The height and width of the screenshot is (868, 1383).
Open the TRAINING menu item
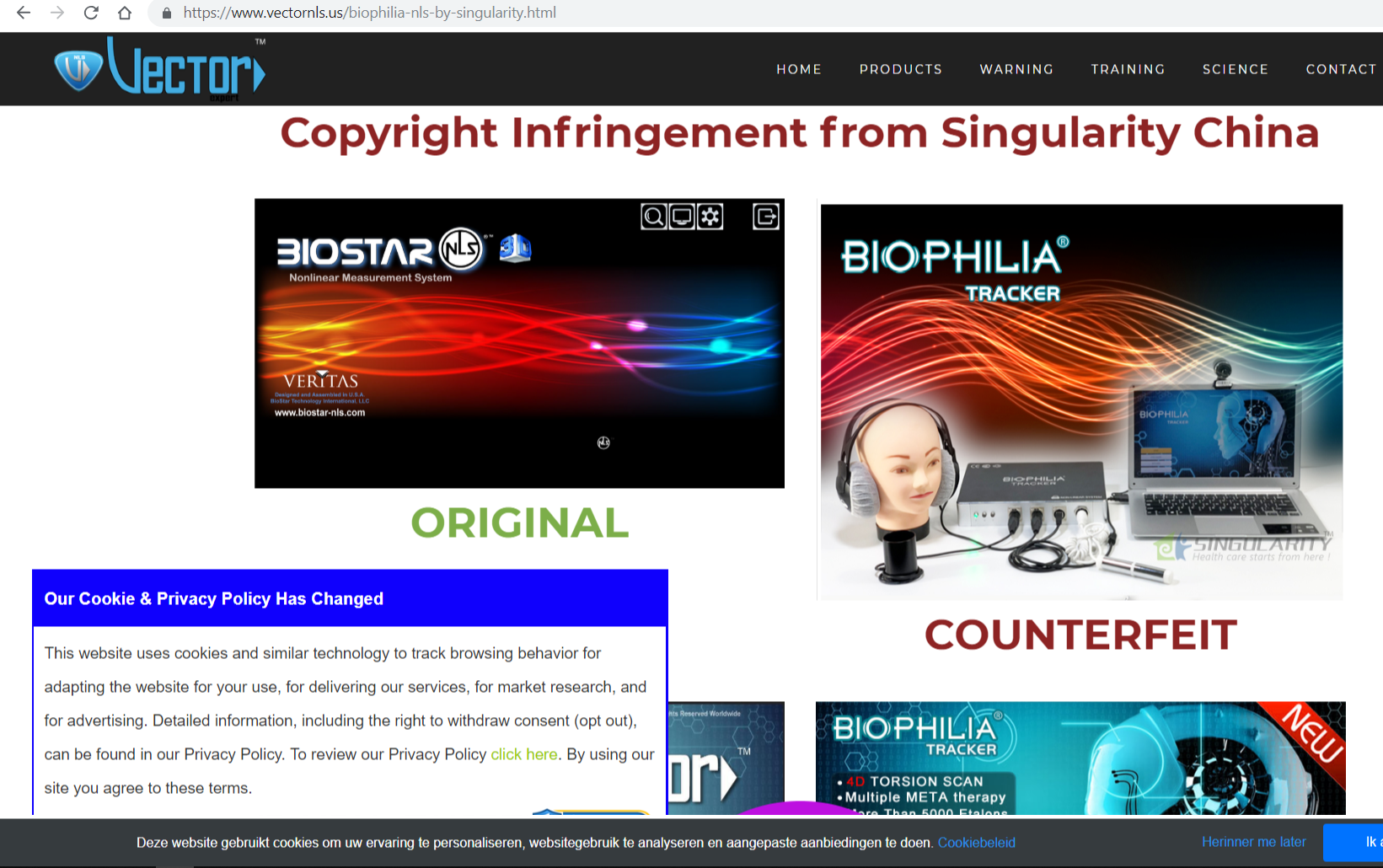tap(1128, 69)
